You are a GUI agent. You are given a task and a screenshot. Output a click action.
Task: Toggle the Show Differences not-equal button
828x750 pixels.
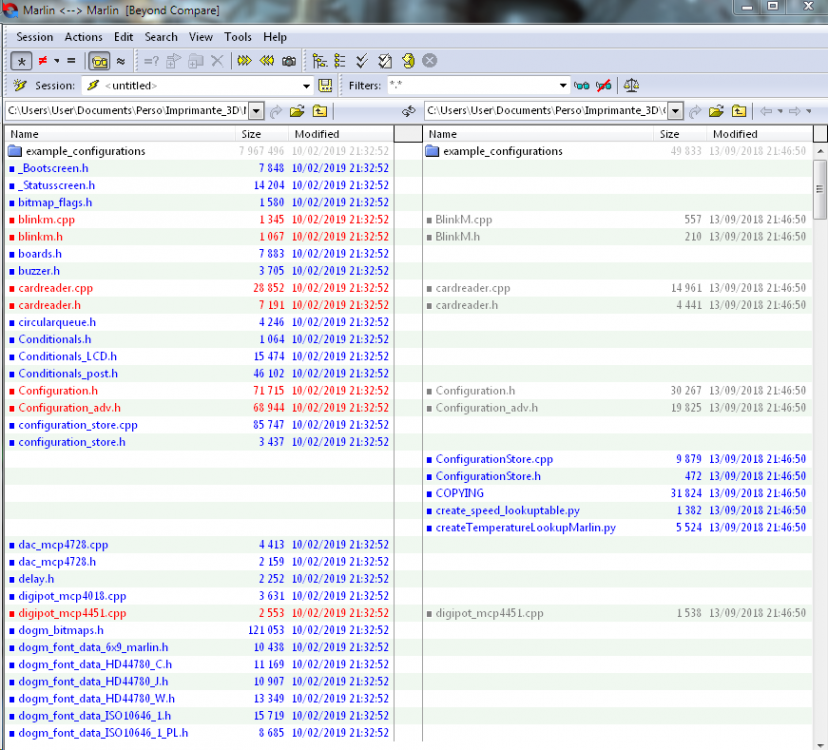coord(43,61)
